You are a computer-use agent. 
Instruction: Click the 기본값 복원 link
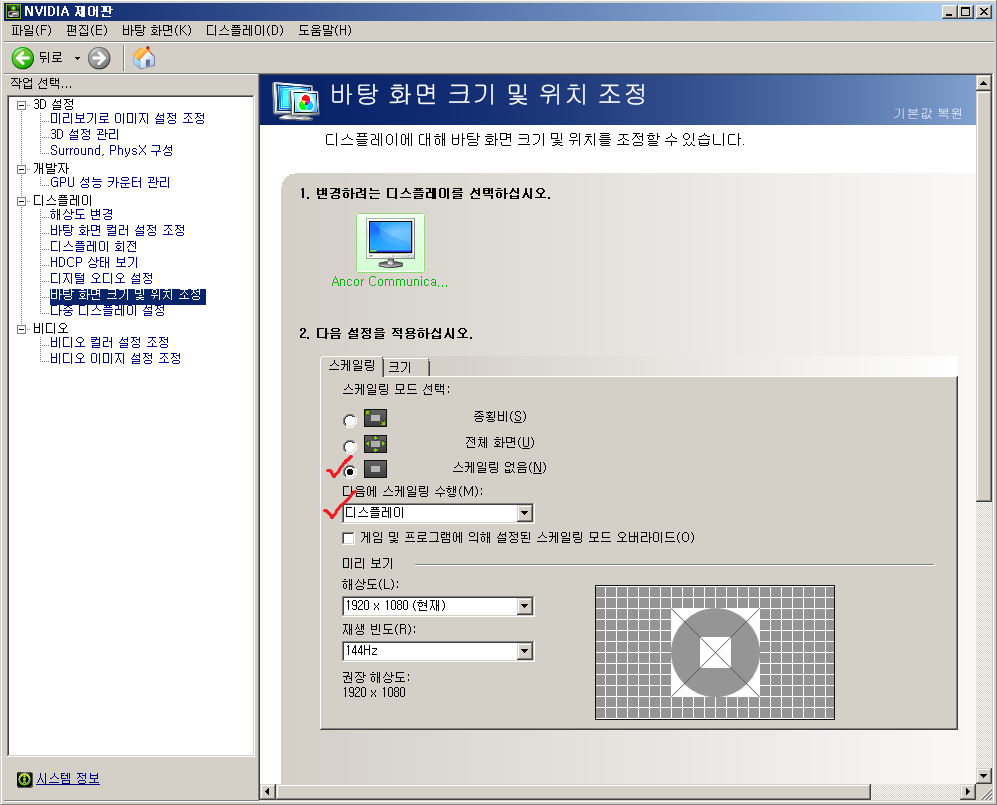tap(928, 113)
